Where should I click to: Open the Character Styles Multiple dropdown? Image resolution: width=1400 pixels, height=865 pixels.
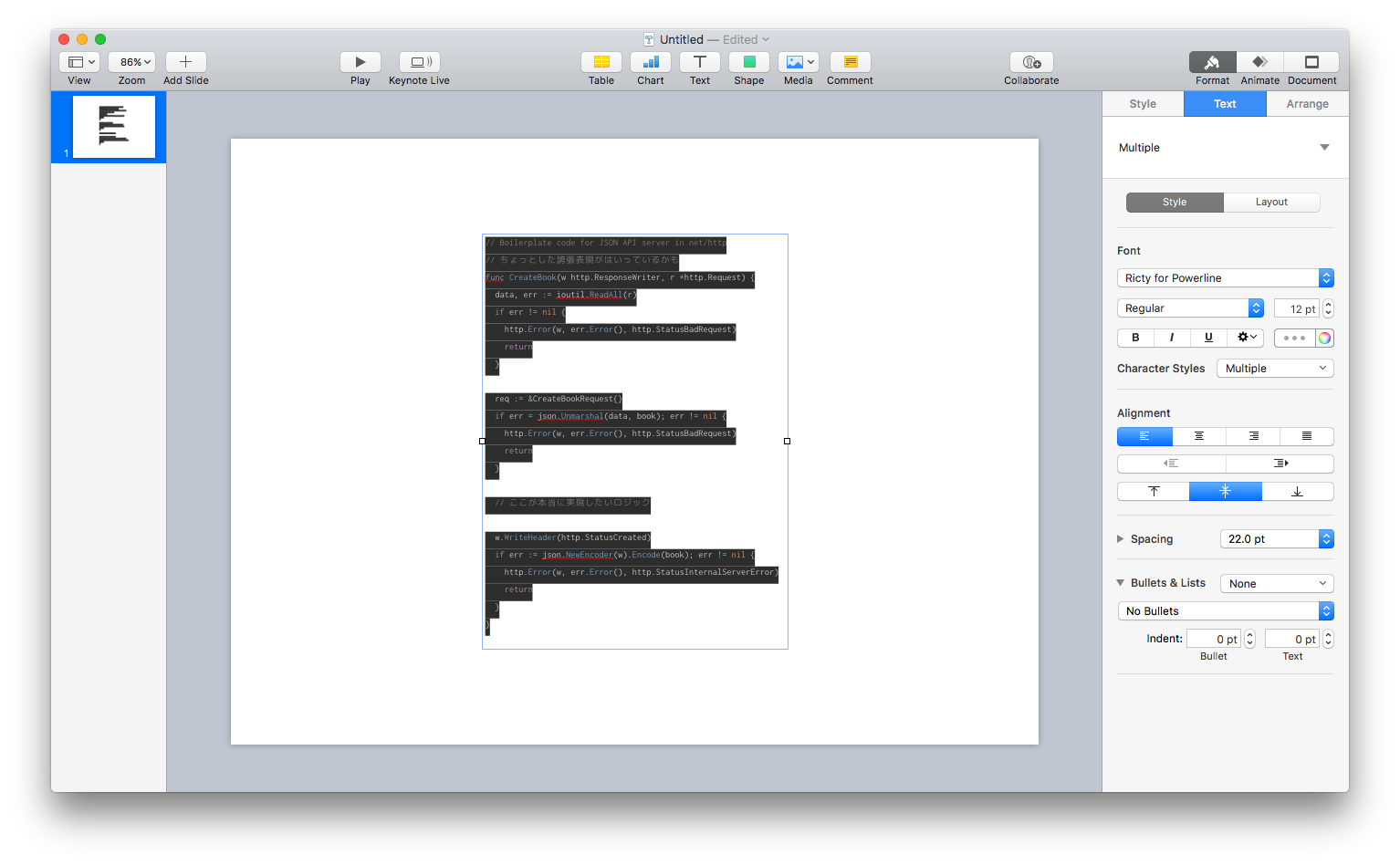click(1275, 369)
